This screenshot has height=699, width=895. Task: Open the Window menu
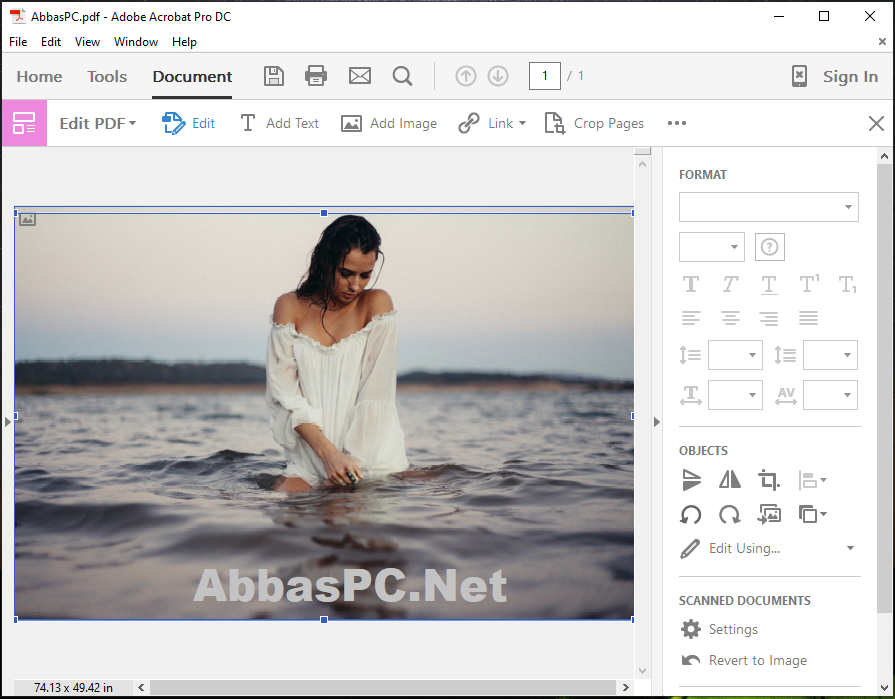click(136, 42)
